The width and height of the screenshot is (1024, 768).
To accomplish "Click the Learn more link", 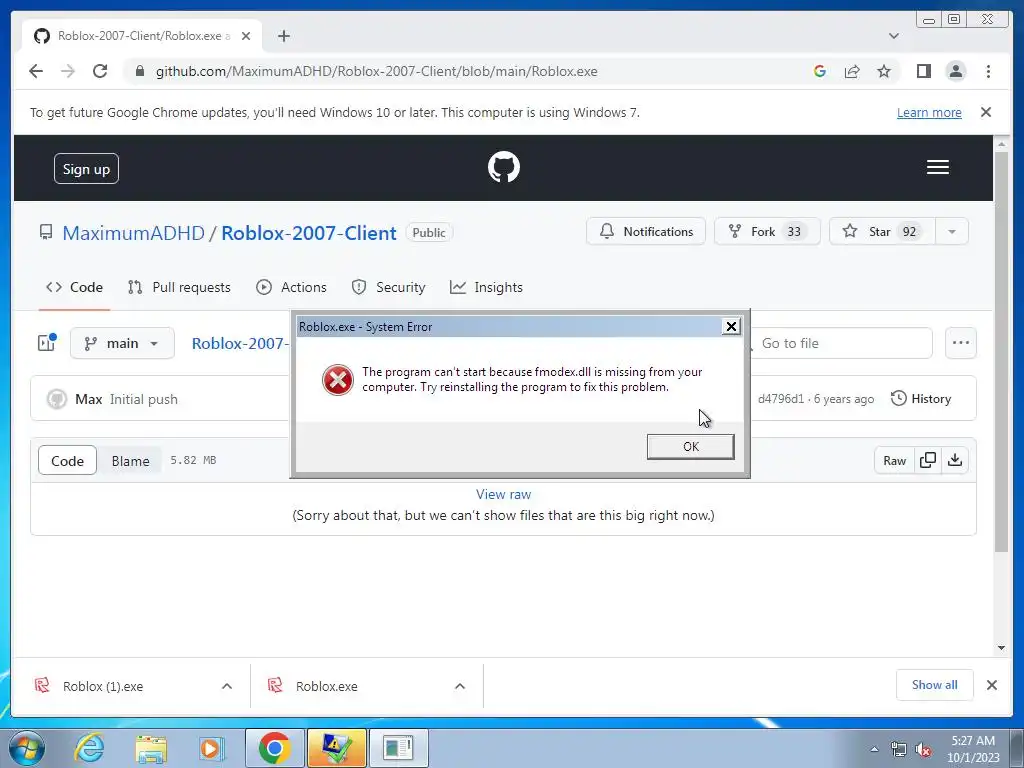I will [x=929, y=112].
